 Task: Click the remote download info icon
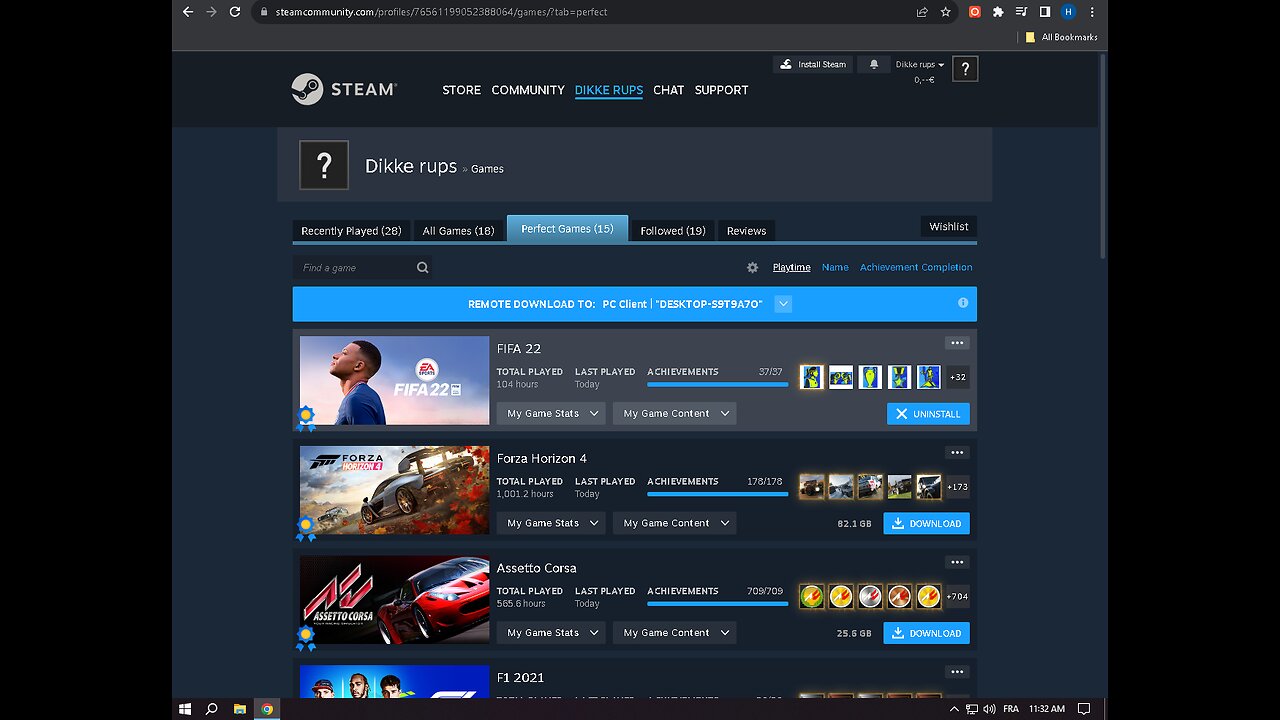click(963, 303)
